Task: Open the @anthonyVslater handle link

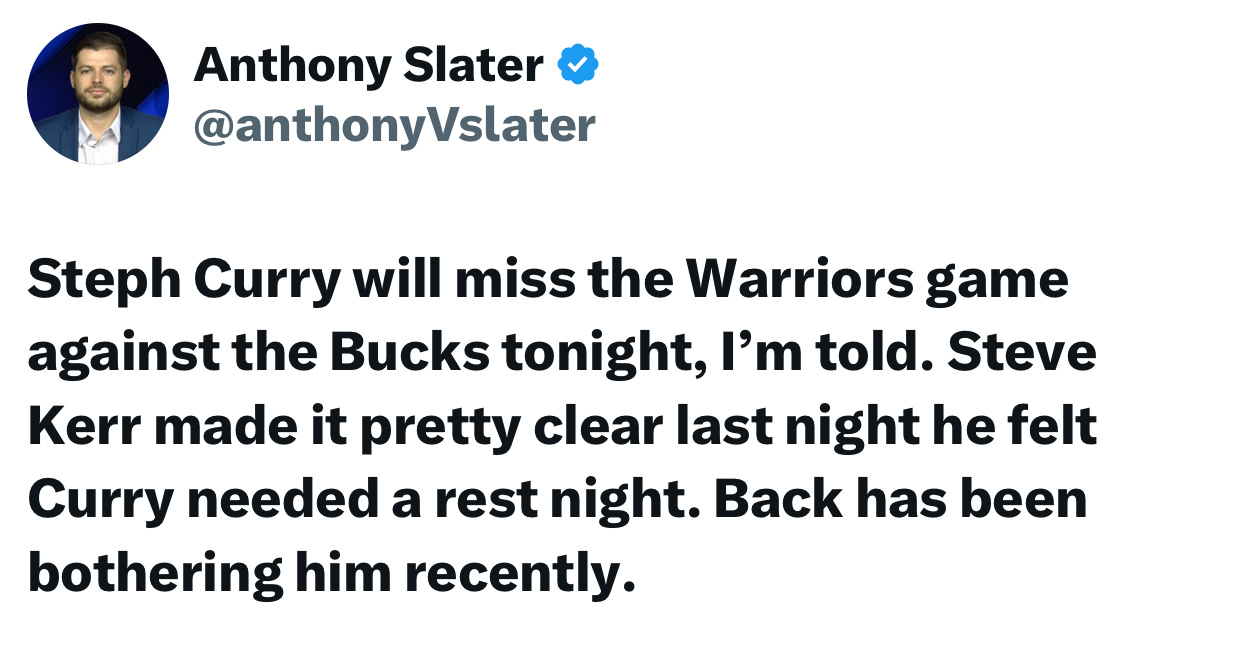Action: [394, 126]
